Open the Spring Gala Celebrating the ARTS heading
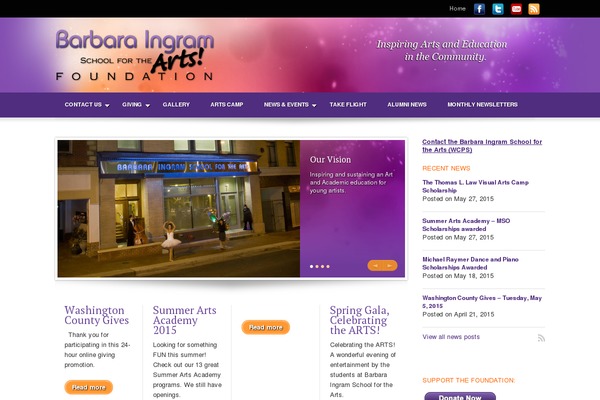 [x=359, y=320]
